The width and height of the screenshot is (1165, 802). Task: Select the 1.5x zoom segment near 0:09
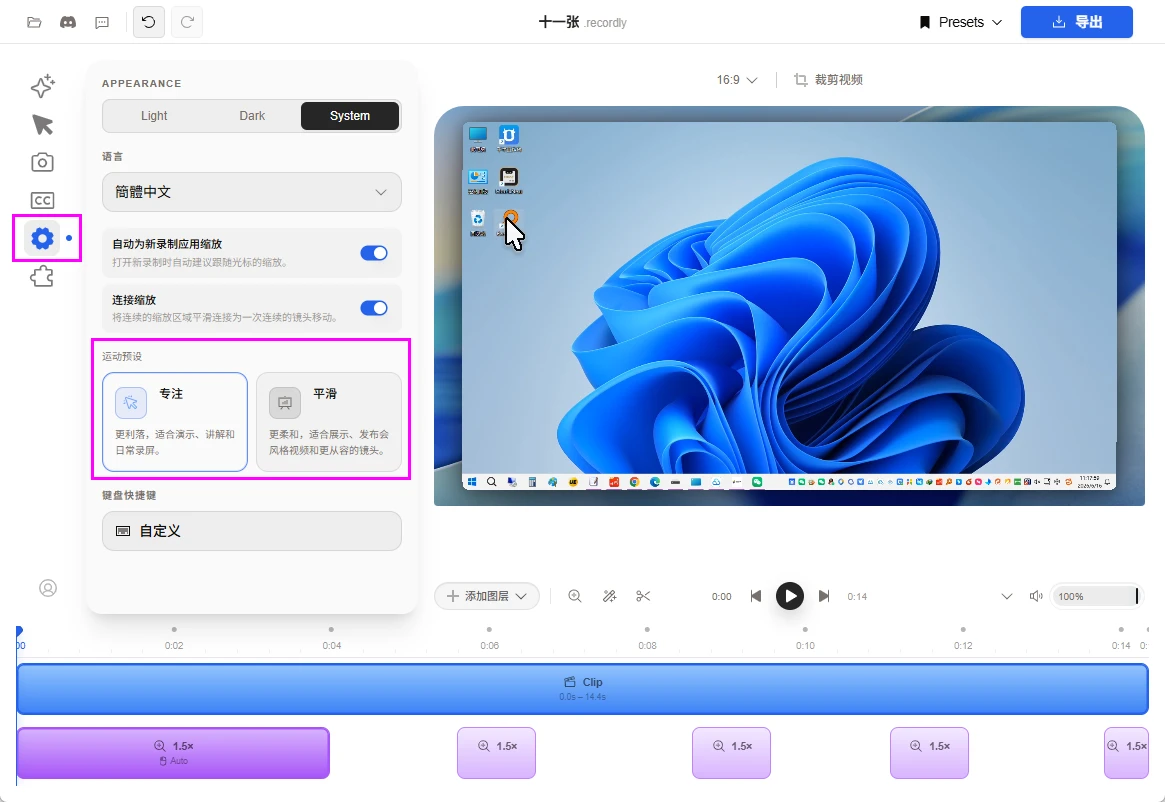(x=731, y=753)
